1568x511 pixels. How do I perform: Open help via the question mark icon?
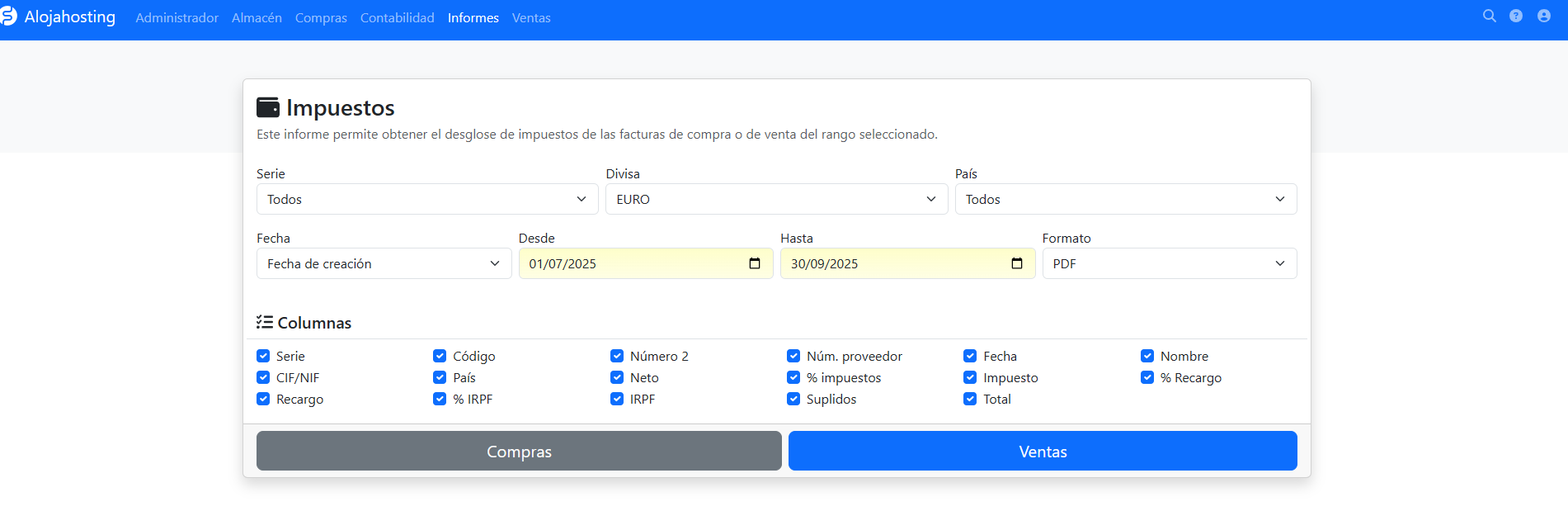click(1516, 16)
